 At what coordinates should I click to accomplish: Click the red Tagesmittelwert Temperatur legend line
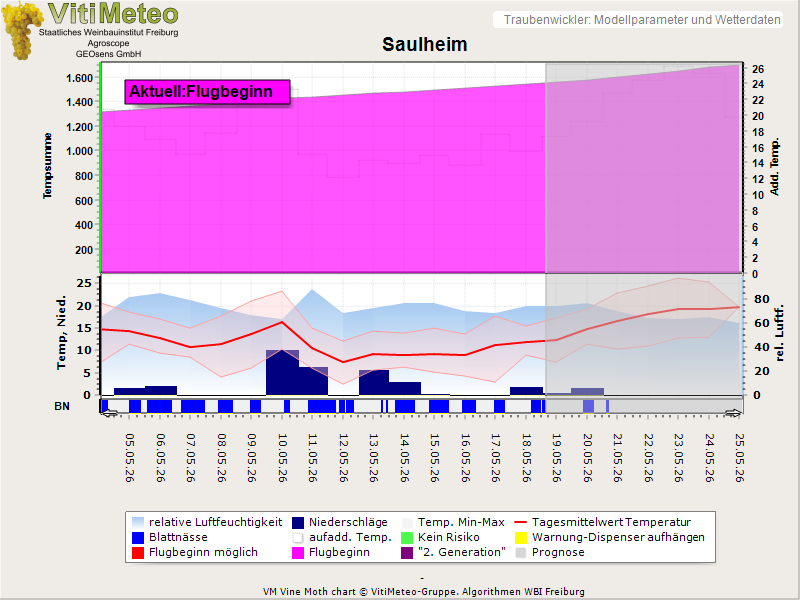point(520,522)
